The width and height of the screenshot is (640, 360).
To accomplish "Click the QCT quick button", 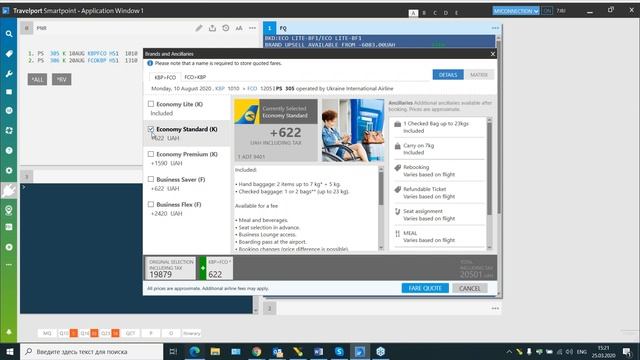I will pos(130,333).
